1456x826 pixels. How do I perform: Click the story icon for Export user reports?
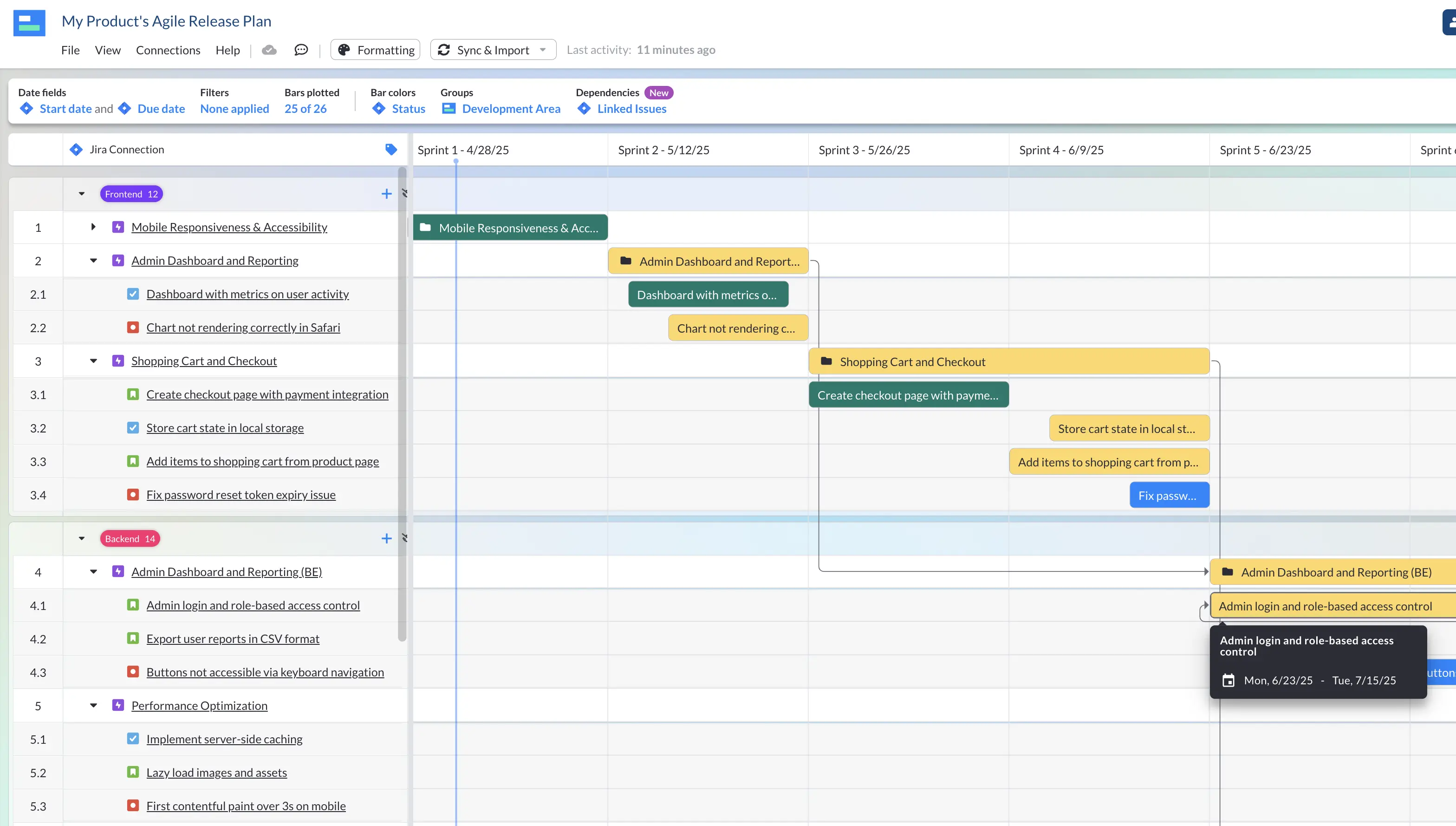pyautogui.click(x=133, y=638)
